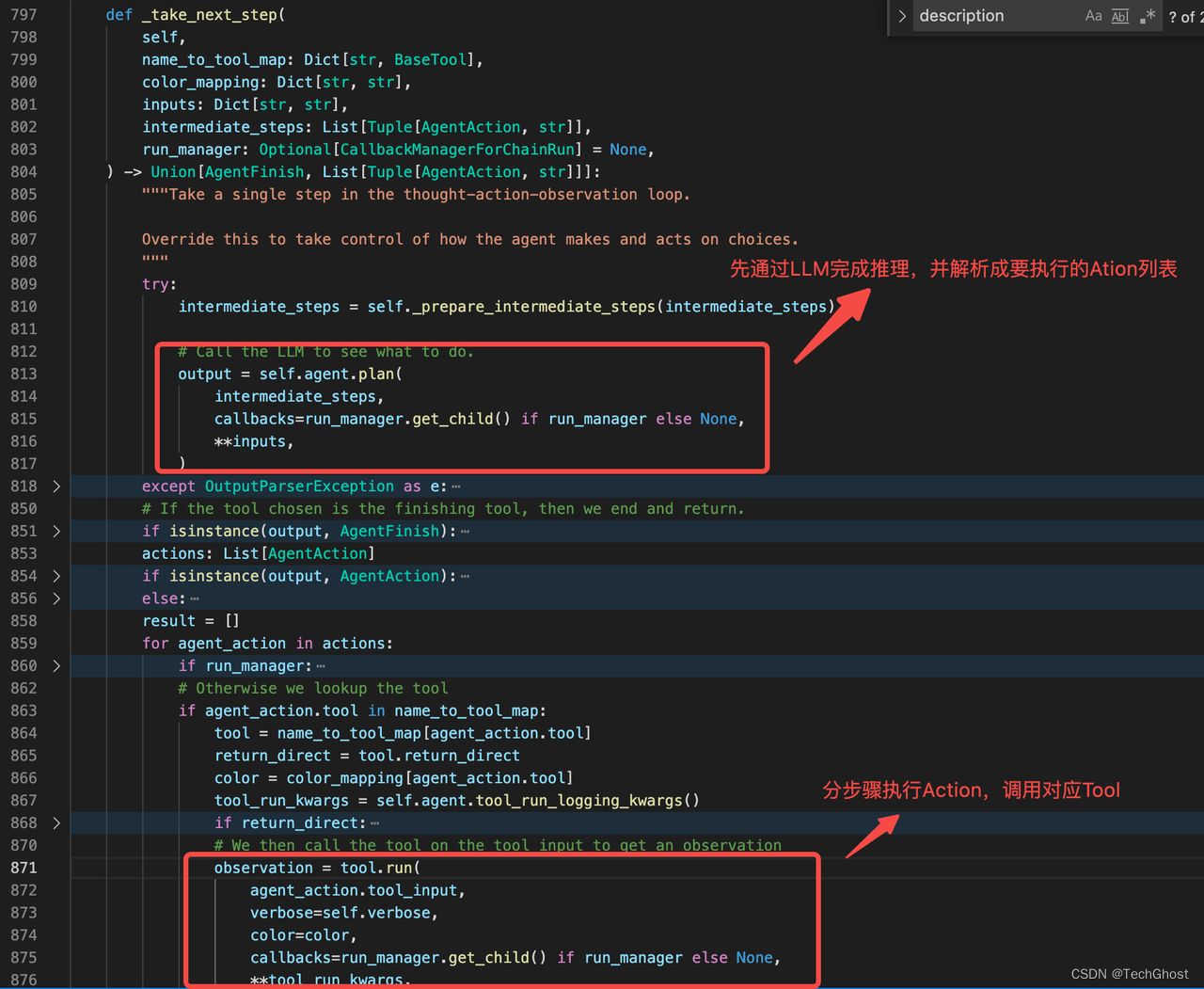The image size is (1204, 989).
Task: Unfold the "if return_direct:" block at line 868
Action: [x=56, y=823]
